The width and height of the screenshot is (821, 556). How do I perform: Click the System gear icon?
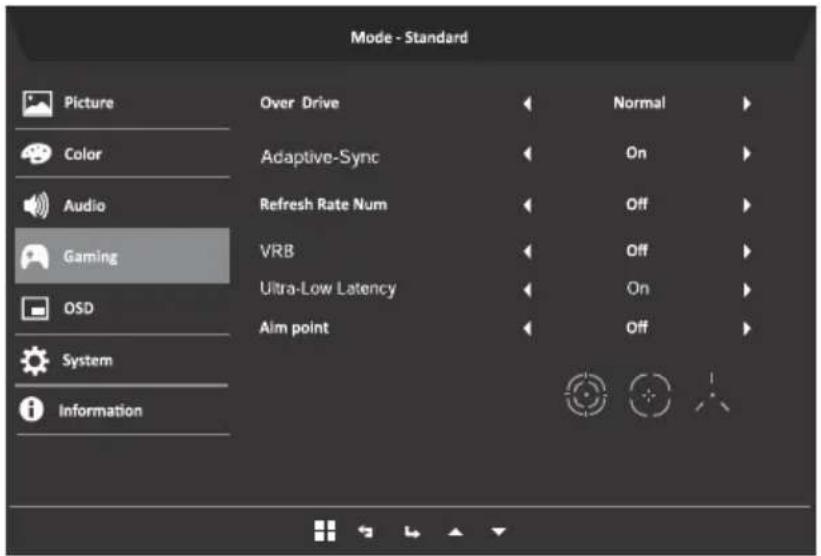[x=35, y=361]
